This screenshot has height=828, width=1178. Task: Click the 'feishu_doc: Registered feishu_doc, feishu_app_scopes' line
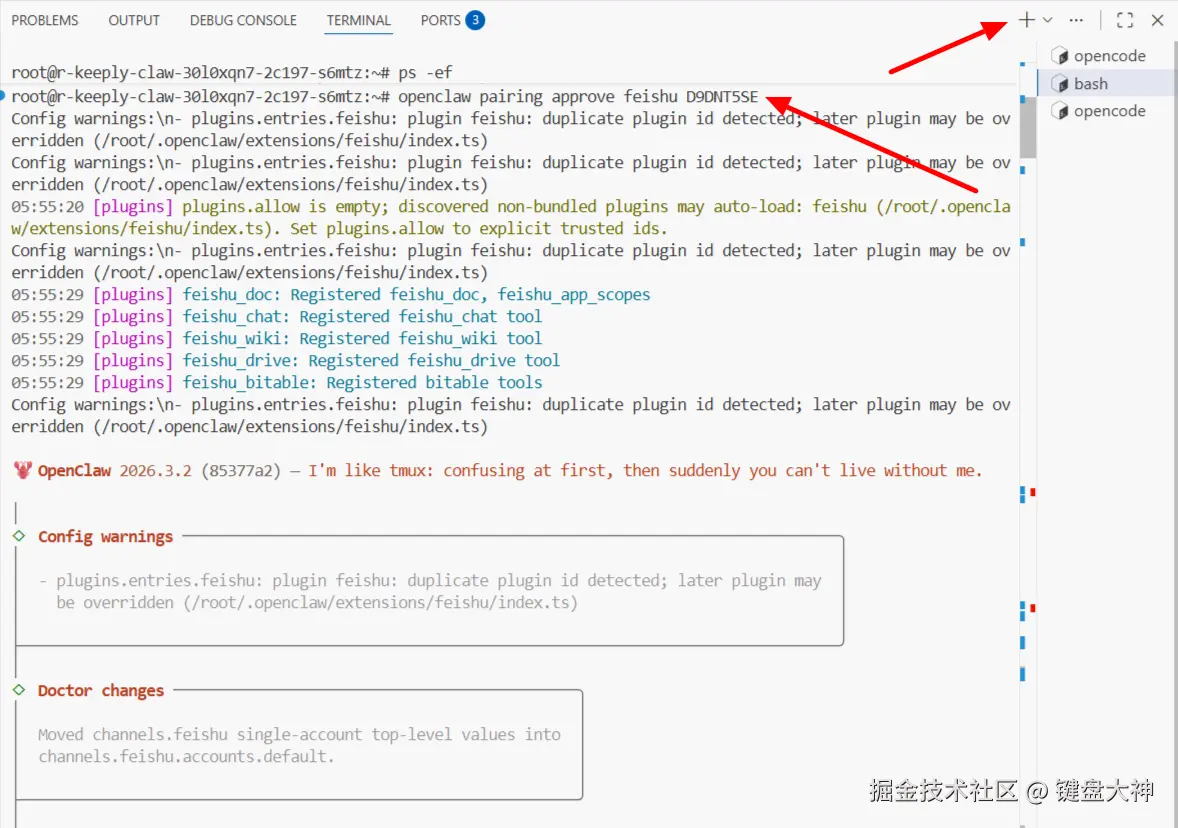click(x=416, y=295)
